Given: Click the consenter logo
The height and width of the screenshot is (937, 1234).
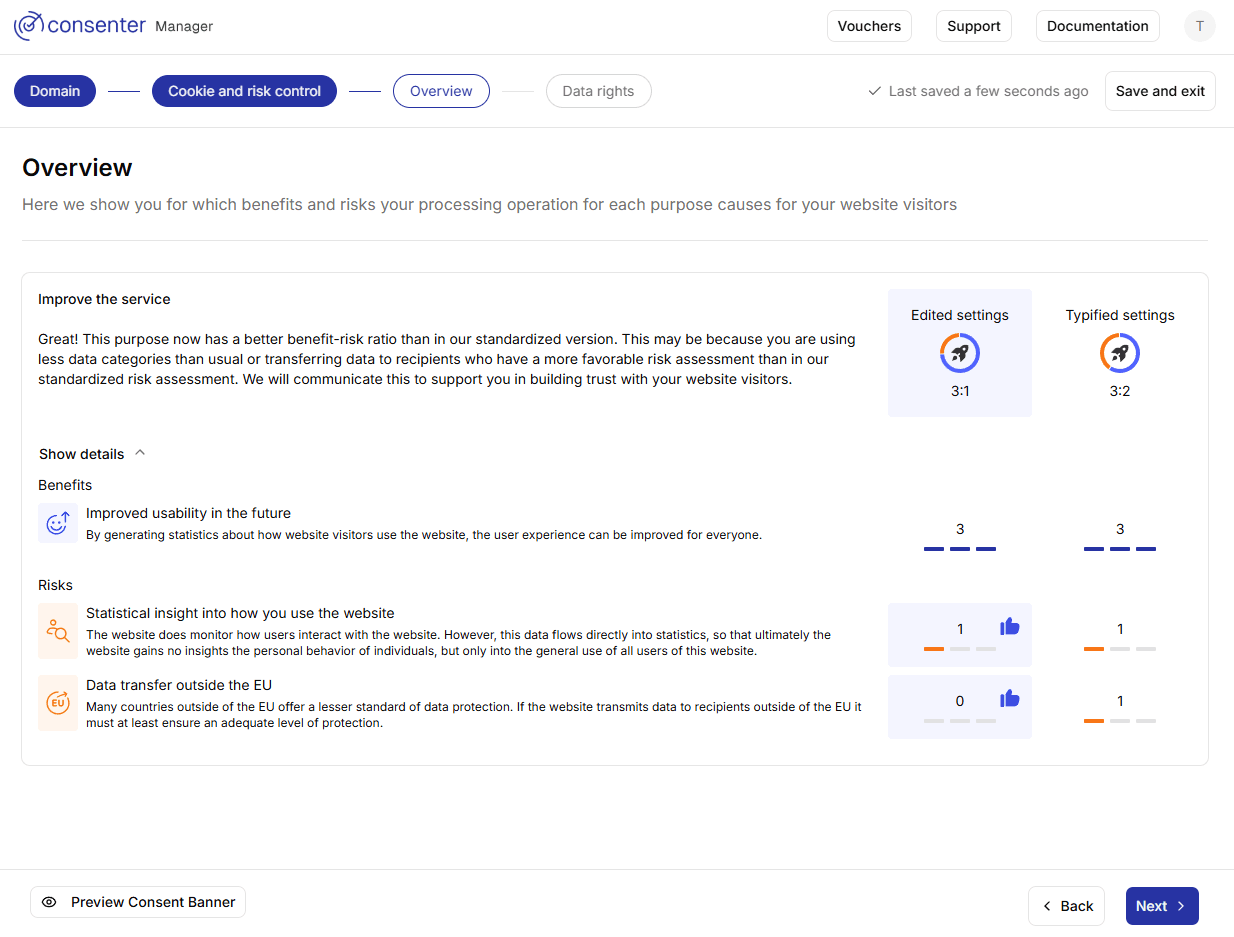Looking at the screenshot, I should coord(80,25).
